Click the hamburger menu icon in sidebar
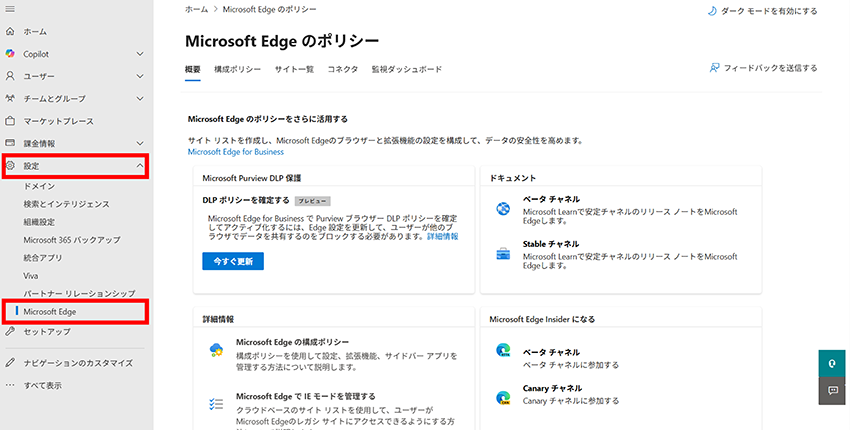 click(x=10, y=8)
